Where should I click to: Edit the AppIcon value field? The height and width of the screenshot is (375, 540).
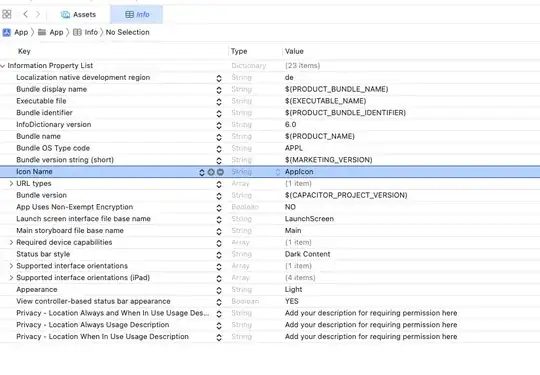tap(299, 172)
